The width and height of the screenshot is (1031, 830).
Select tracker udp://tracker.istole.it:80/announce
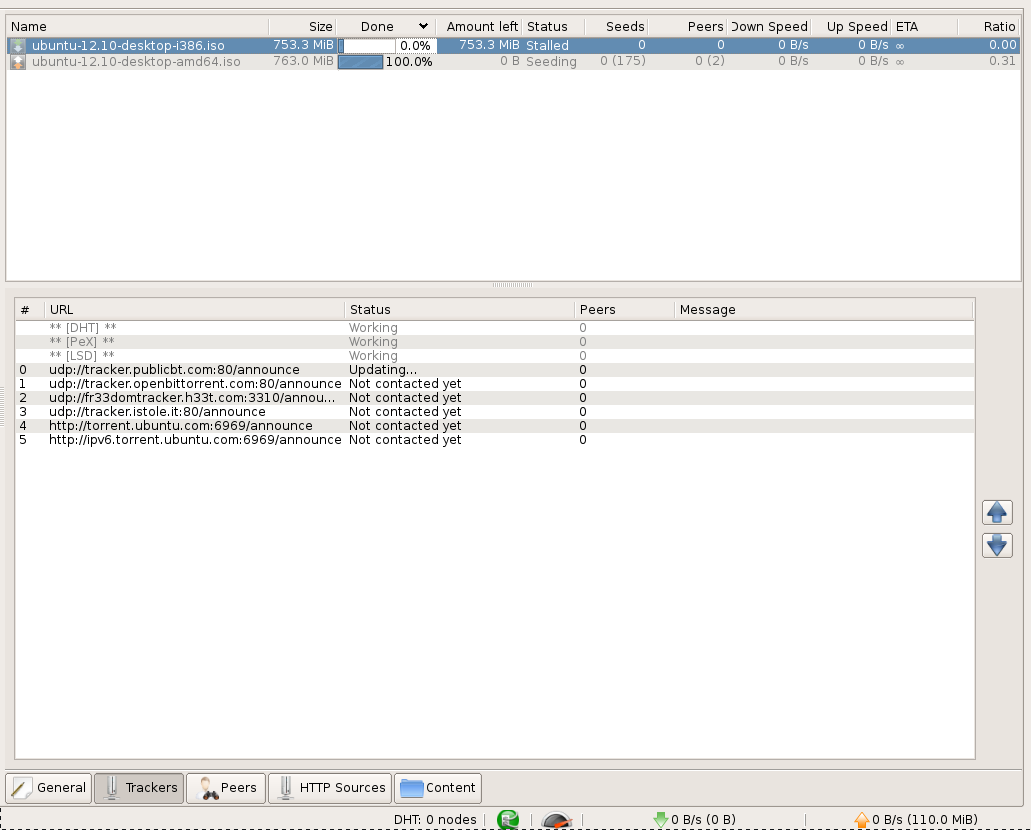point(494,412)
